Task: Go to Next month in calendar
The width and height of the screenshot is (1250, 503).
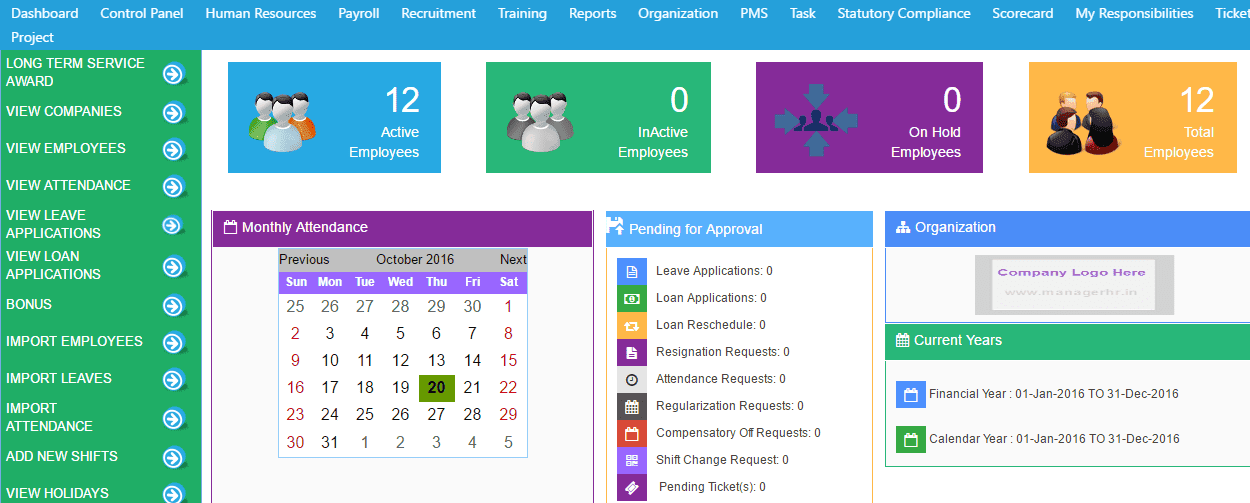Action: (513, 259)
